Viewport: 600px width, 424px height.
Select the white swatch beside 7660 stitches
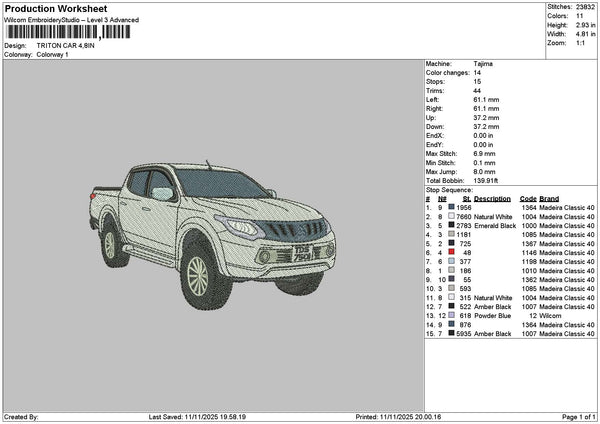click(x=452, y=216)
